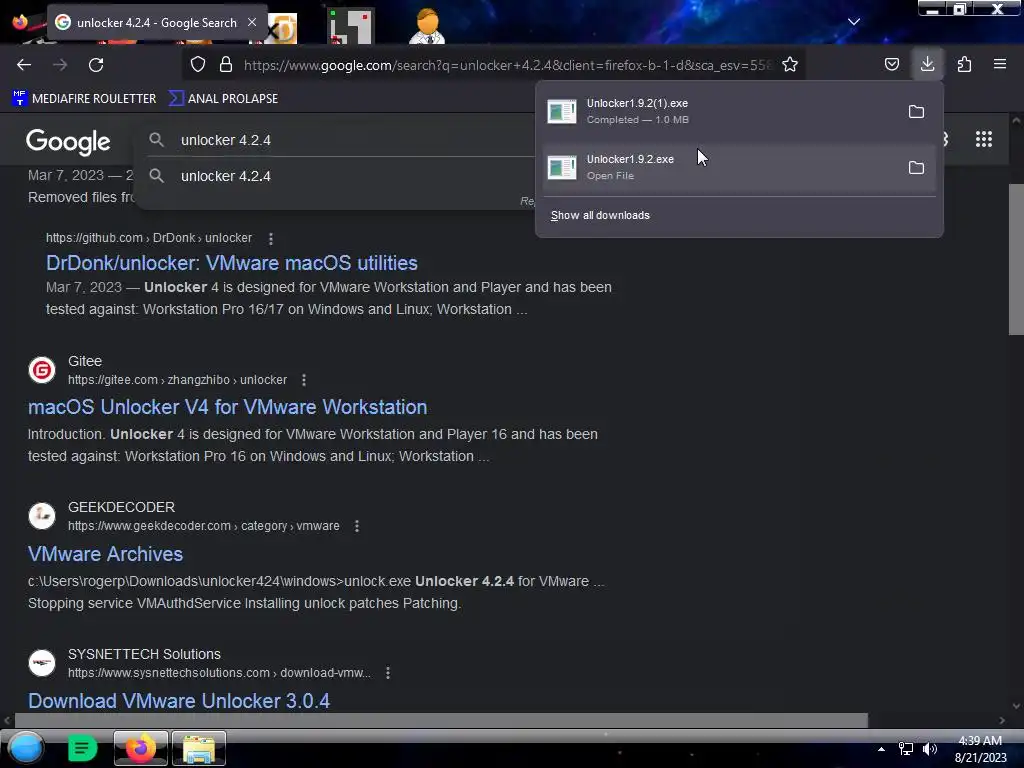Click the URL address bar
This screenshot has width=1024, height=768.
(x=506, y=65)
